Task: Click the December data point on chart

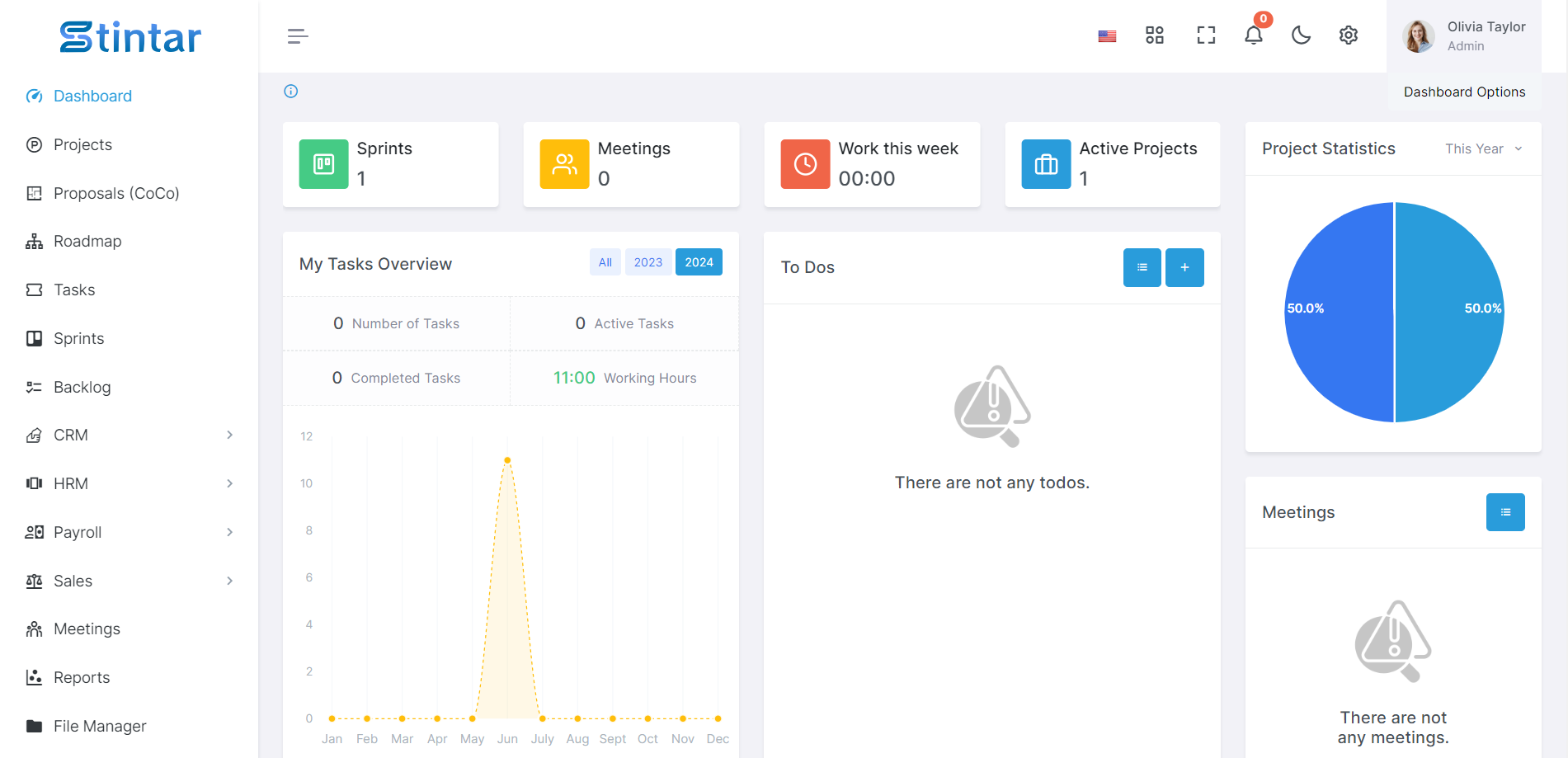Action: pyautogui.click(x=718, y=719)
